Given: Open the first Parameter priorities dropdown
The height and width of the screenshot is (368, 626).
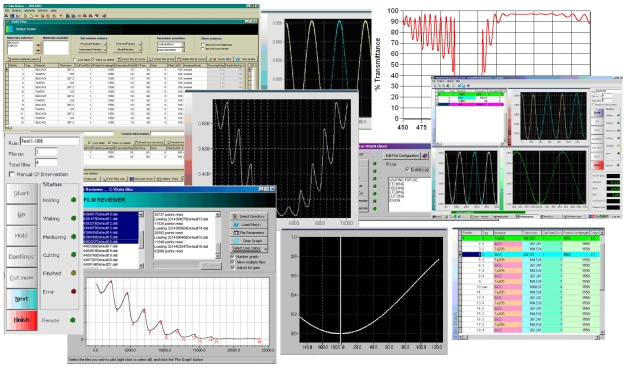Looking at the screenshot, I should [171, 44].
